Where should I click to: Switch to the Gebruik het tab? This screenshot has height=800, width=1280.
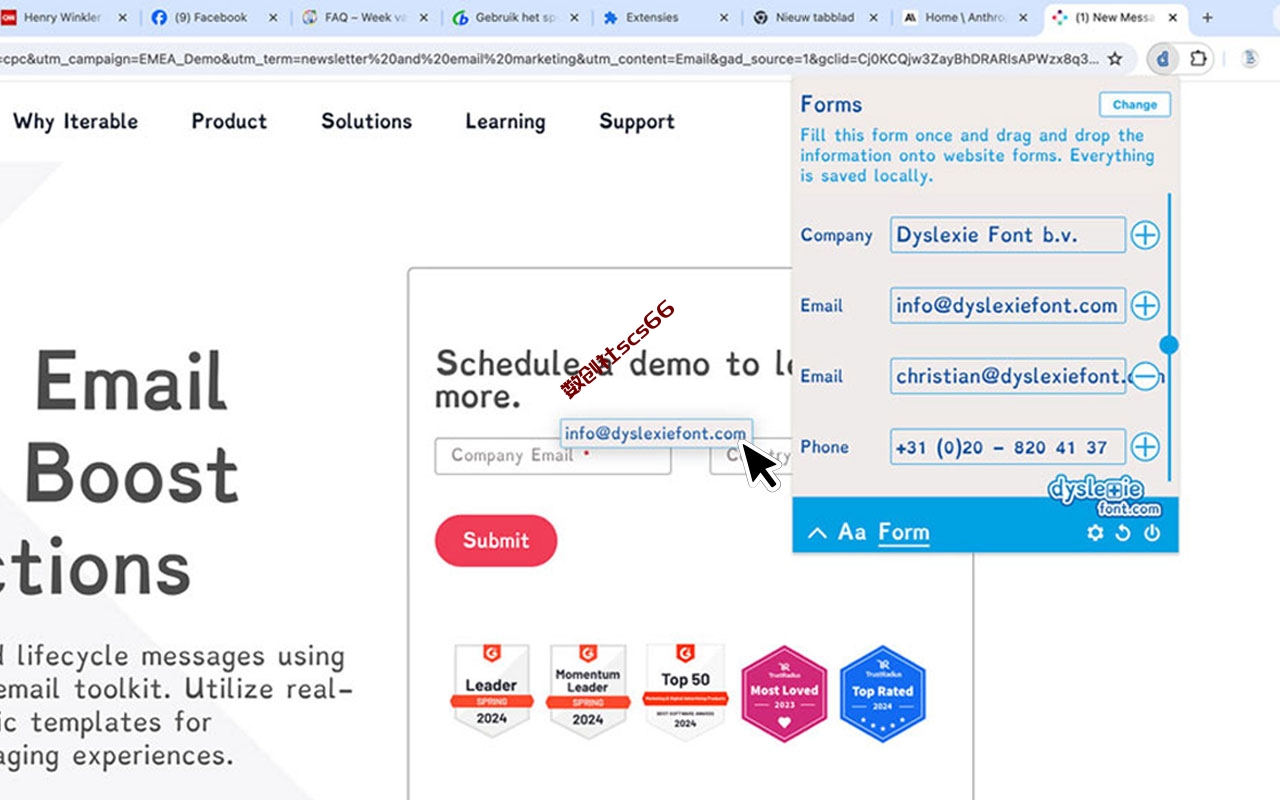pos(514,17)
